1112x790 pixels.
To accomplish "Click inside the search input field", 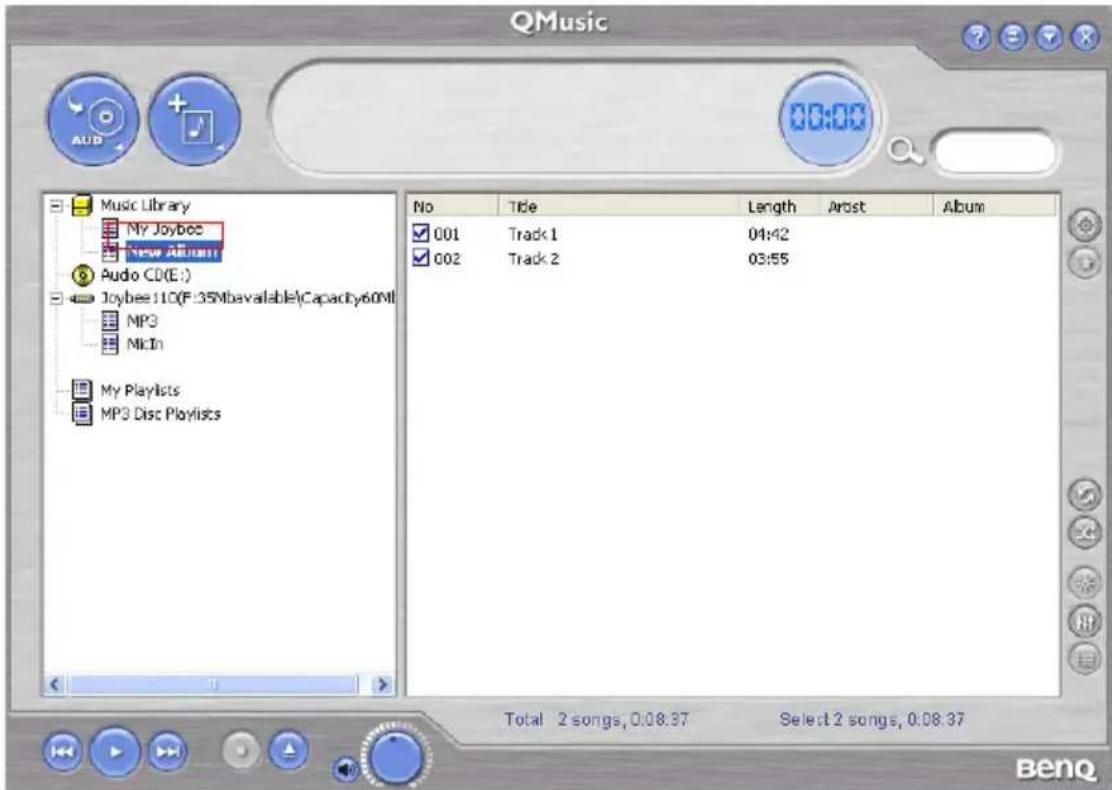I will 996,152.
